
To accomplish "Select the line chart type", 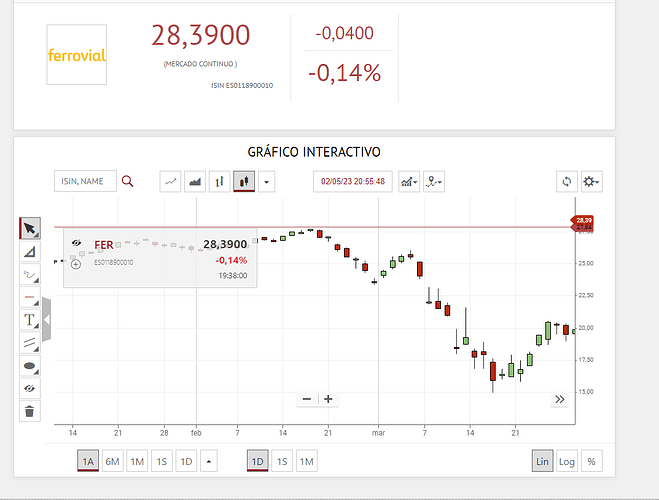I will [170, 182].
